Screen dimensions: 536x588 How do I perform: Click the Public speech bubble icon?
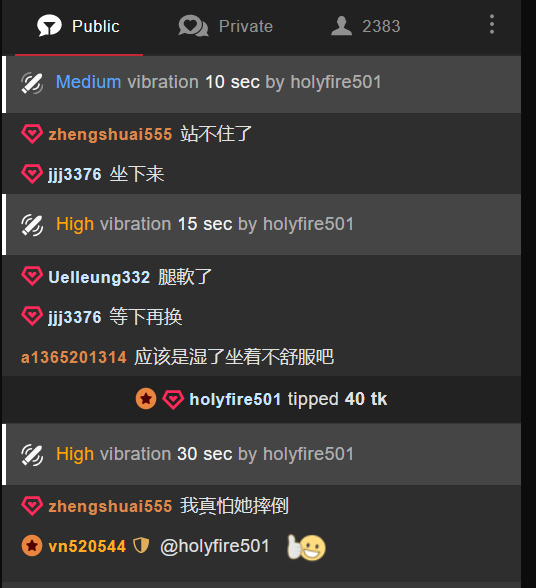(49, 26)
